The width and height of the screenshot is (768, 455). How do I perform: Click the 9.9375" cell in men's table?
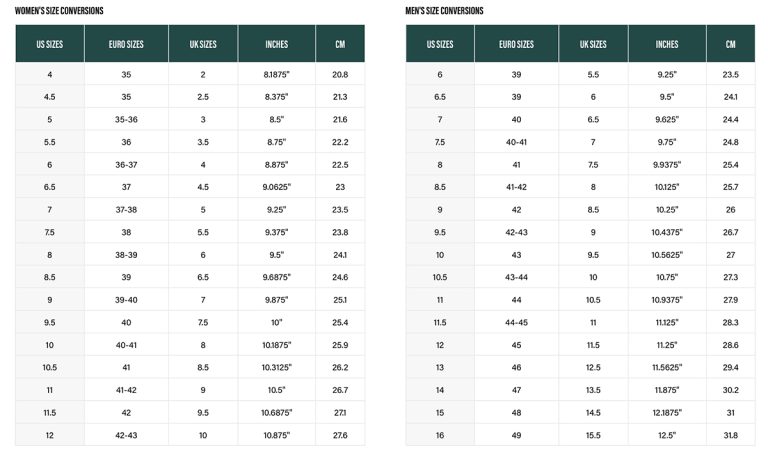tap(667, 165)
